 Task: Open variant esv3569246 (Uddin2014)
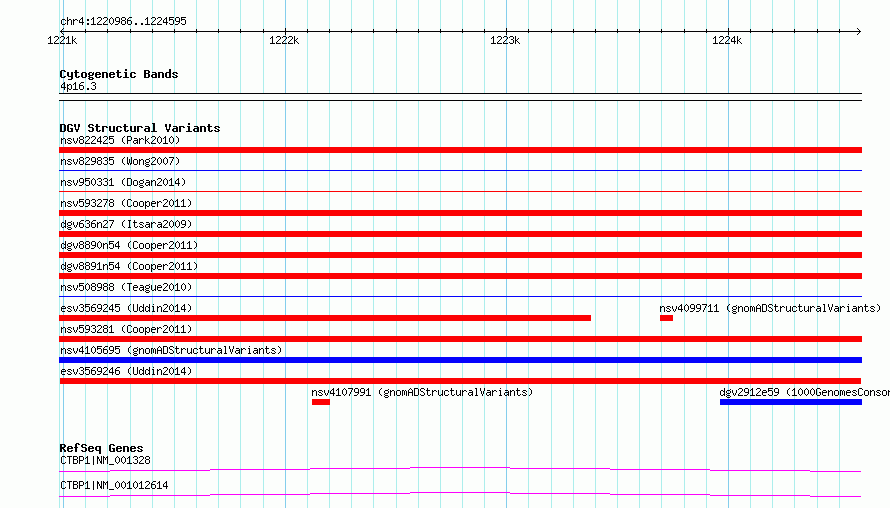pos(126,371)
